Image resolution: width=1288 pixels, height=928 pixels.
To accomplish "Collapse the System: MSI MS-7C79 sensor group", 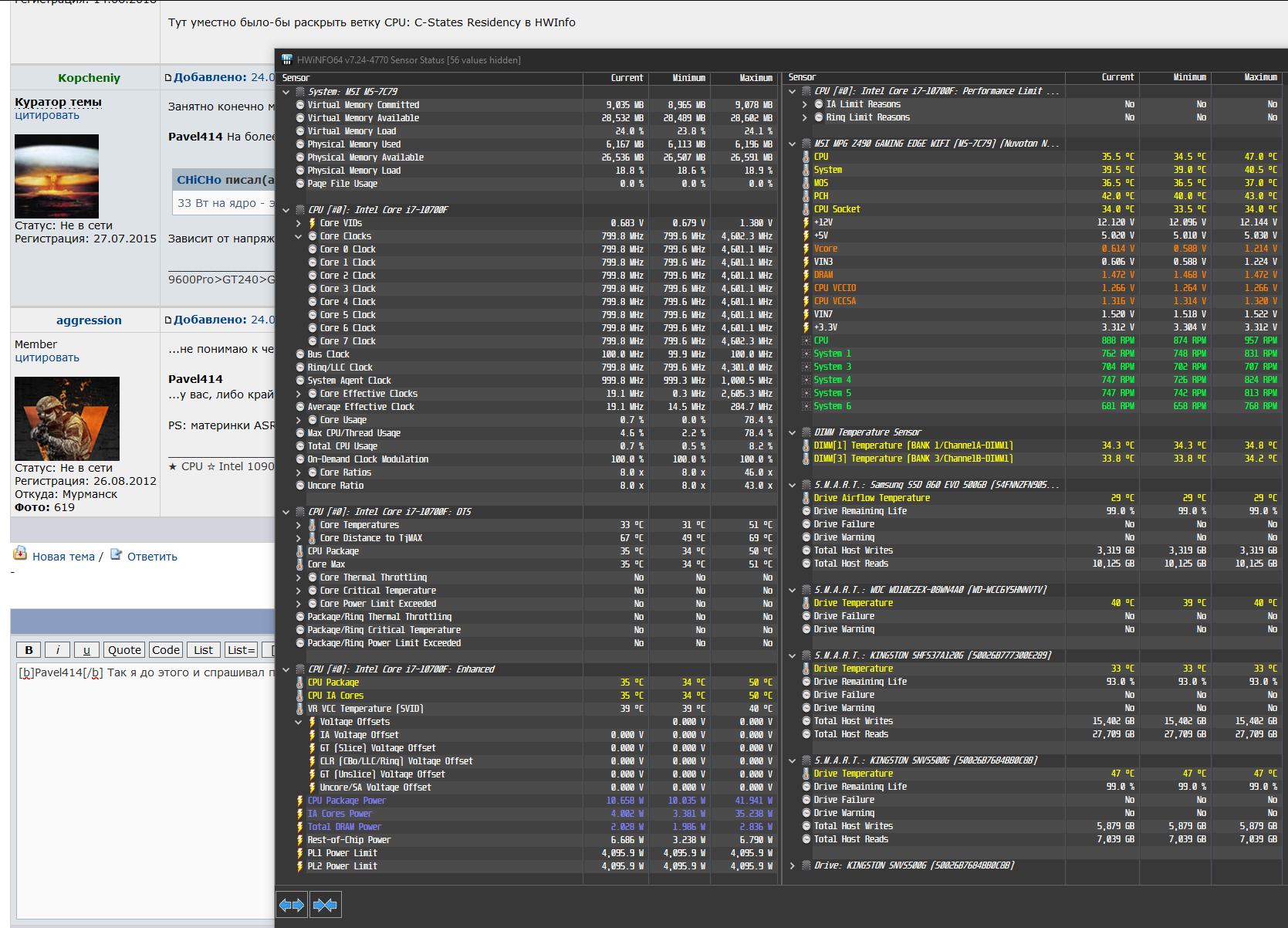I will (286, 92).
